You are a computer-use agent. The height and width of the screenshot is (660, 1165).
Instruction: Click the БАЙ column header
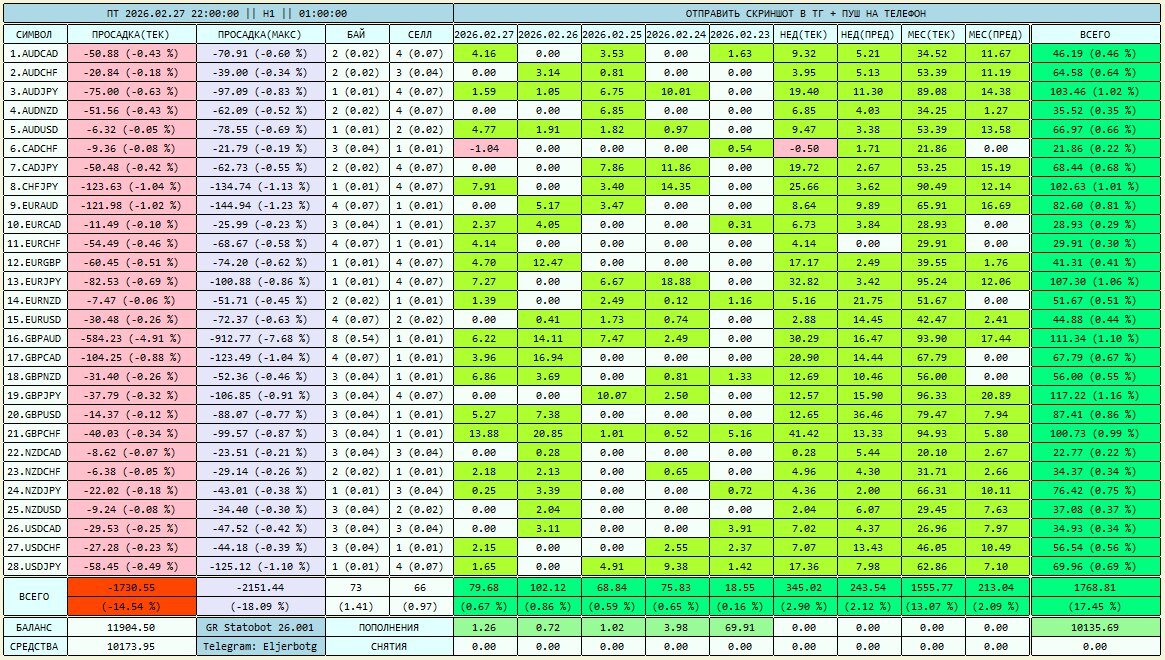tap(357, 34)
